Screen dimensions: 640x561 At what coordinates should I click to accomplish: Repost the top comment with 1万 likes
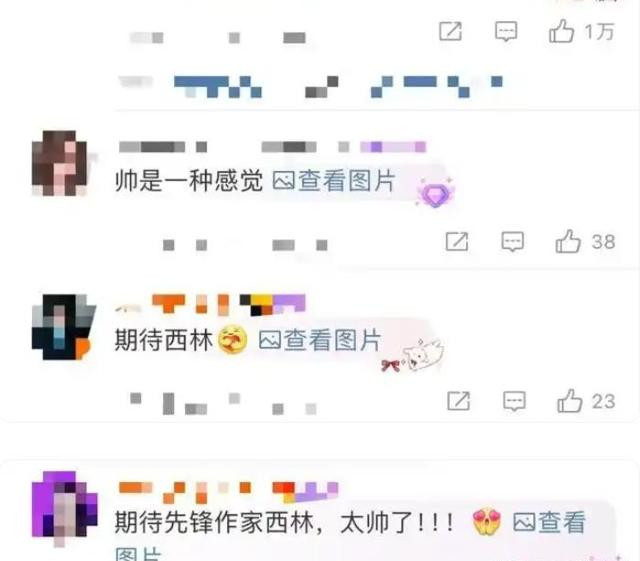click(450, 31)
